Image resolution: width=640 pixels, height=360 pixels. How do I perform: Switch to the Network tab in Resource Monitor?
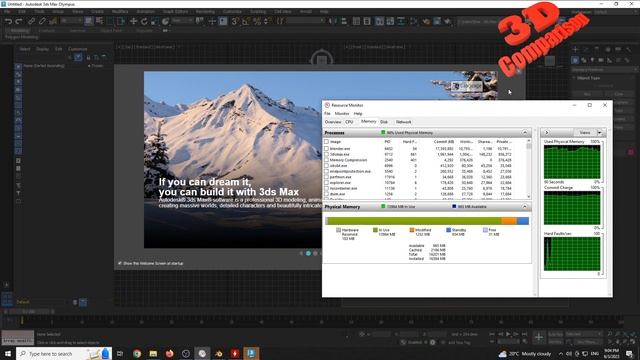404,122
